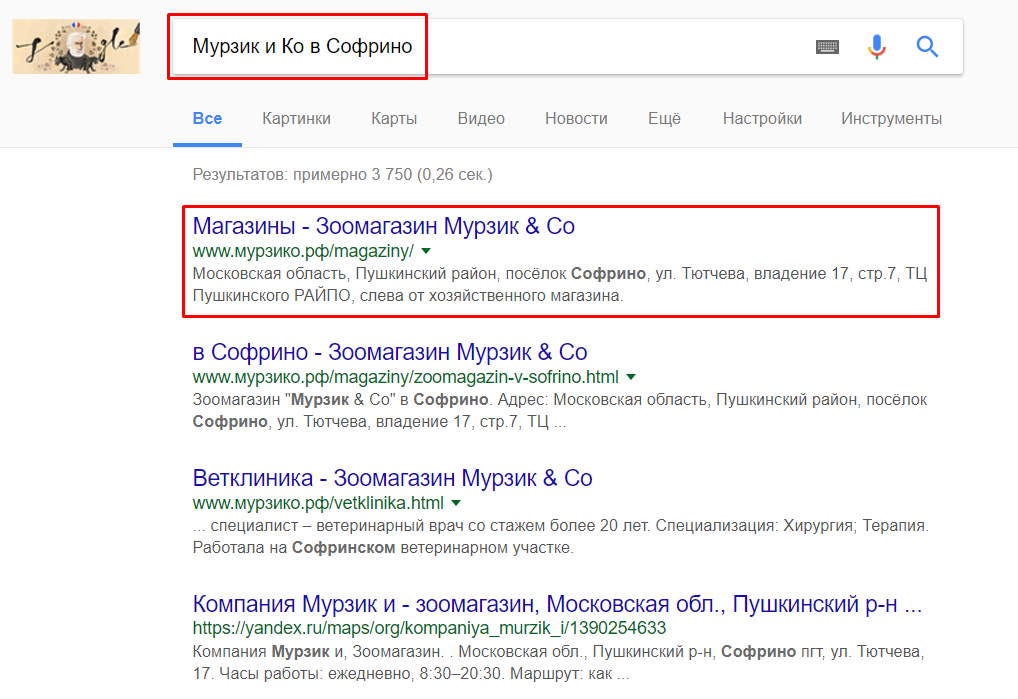Screen dimensions: 1018x699
Task: Start voice search with microphone icon
Action: 877,47
